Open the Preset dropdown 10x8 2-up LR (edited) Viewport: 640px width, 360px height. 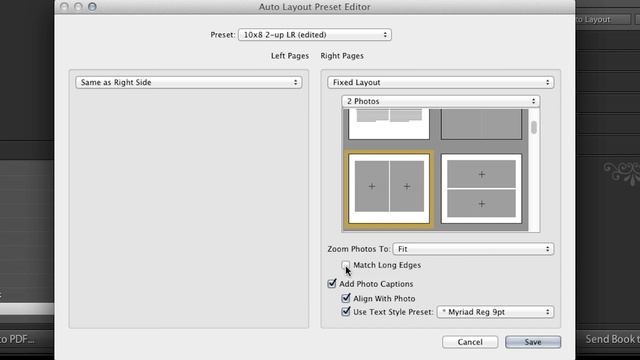tap(315, 35)
